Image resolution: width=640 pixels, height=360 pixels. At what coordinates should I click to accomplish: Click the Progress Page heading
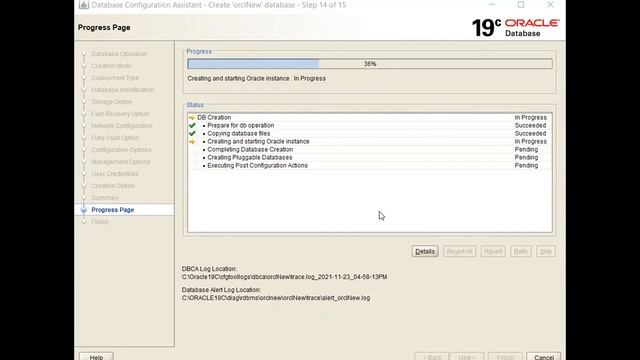(x=104, y=27)
